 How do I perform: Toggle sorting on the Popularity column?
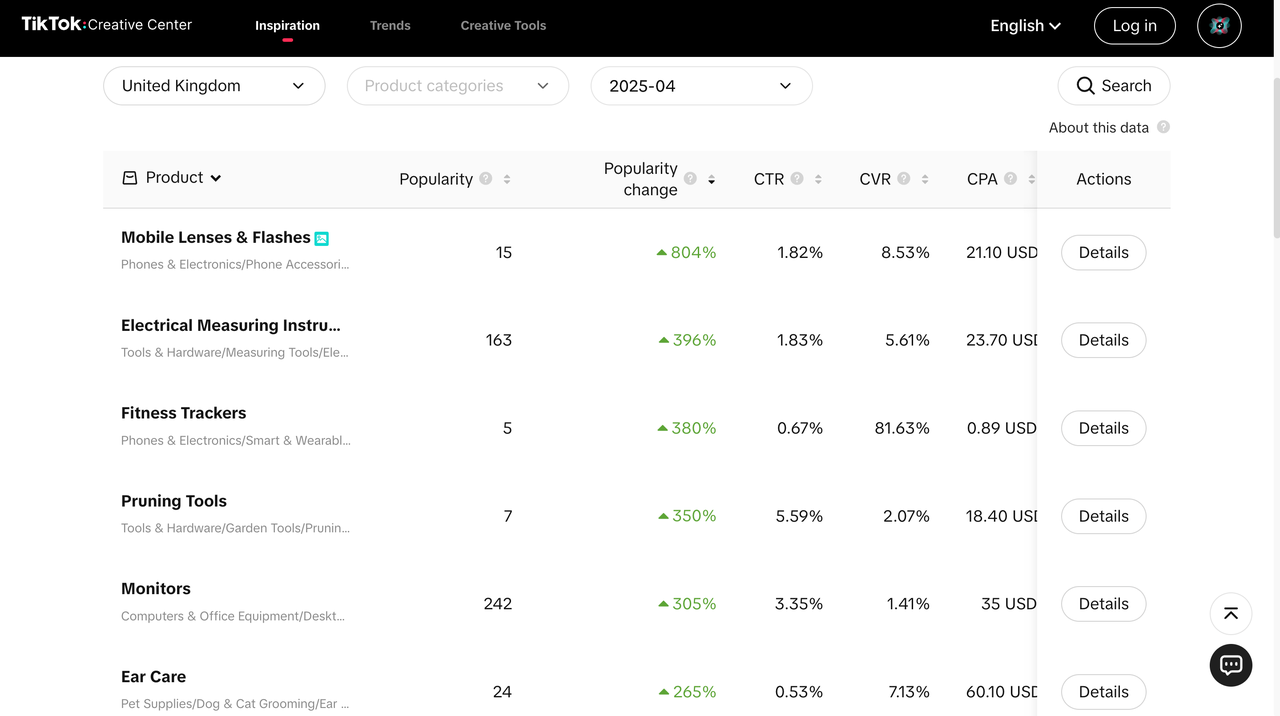click(x=507, y=179)
